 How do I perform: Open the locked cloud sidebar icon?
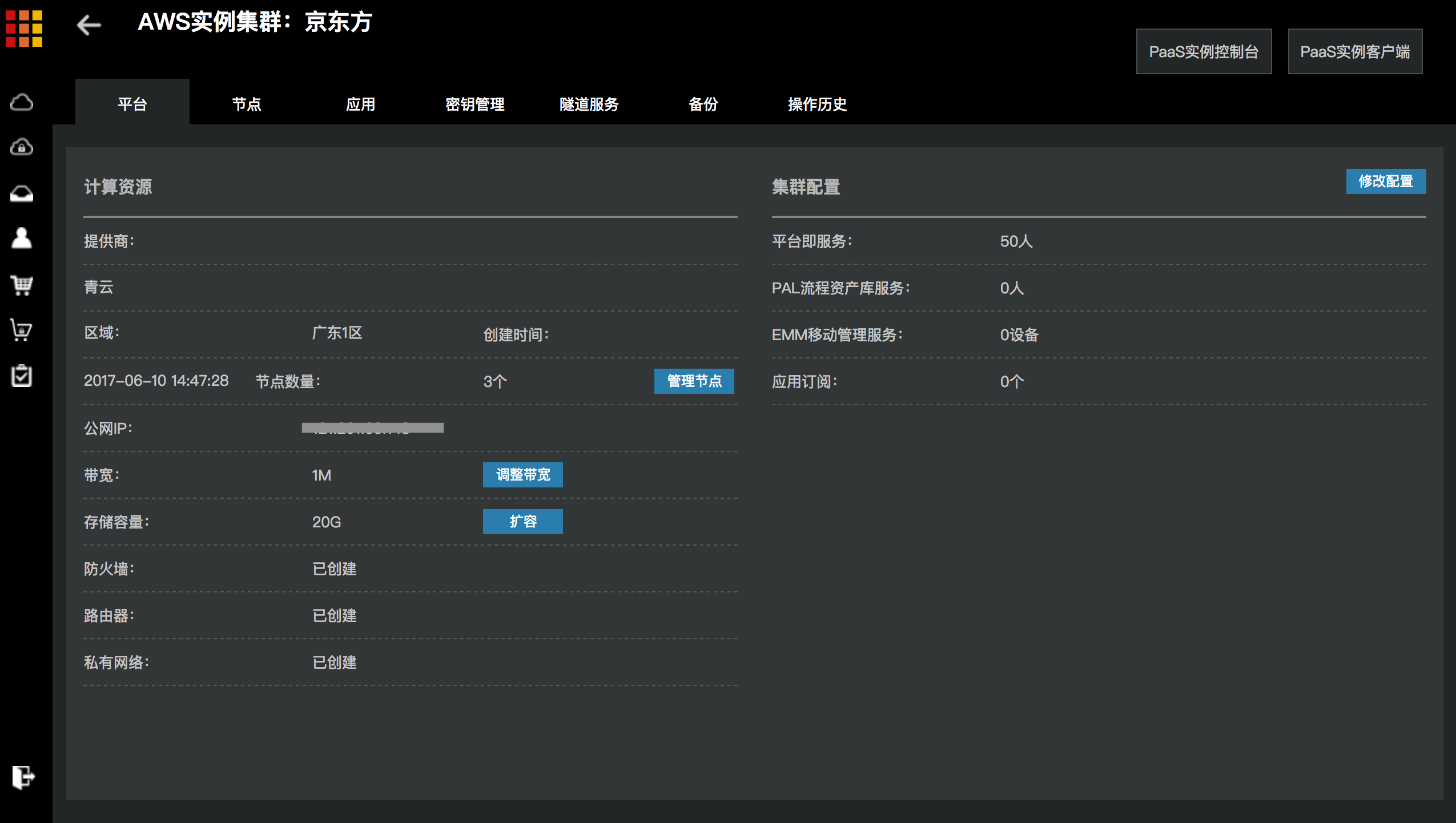22,147
